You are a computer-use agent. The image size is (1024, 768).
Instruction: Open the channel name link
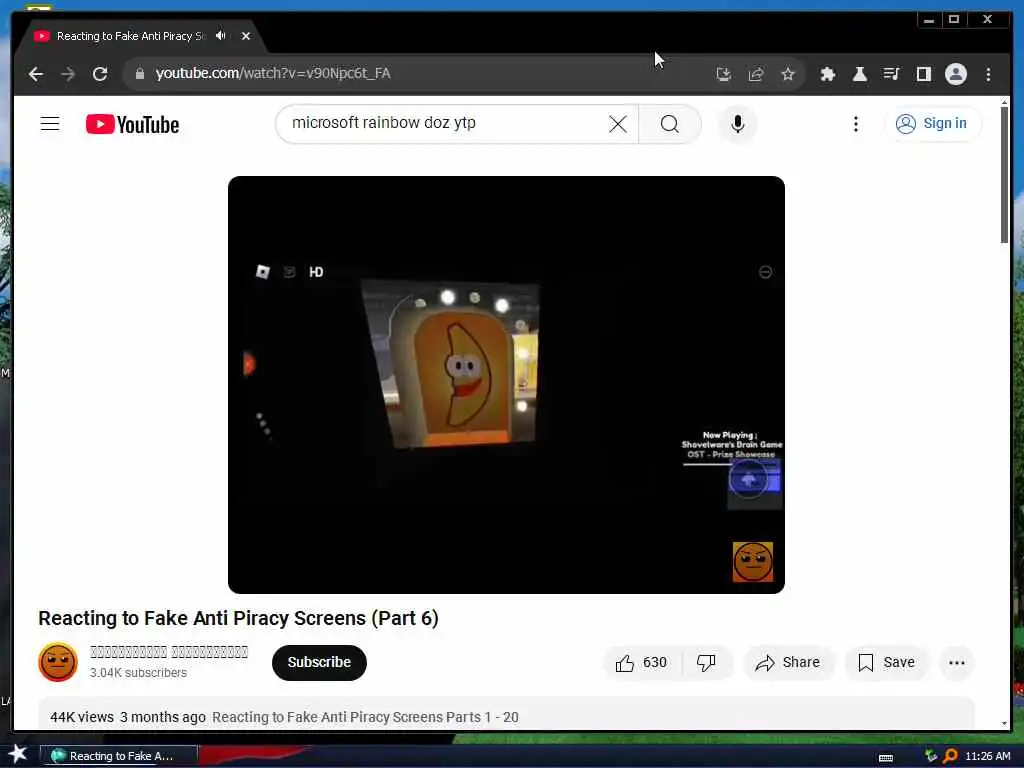click(x=169, y=652)
